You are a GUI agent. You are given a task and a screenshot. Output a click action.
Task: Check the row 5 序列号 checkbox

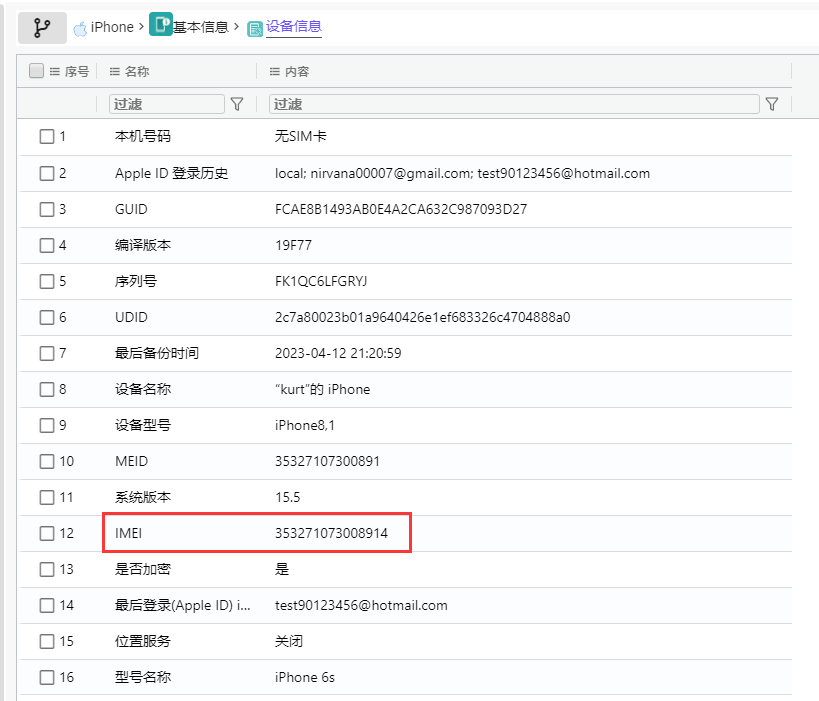point(47,282)
